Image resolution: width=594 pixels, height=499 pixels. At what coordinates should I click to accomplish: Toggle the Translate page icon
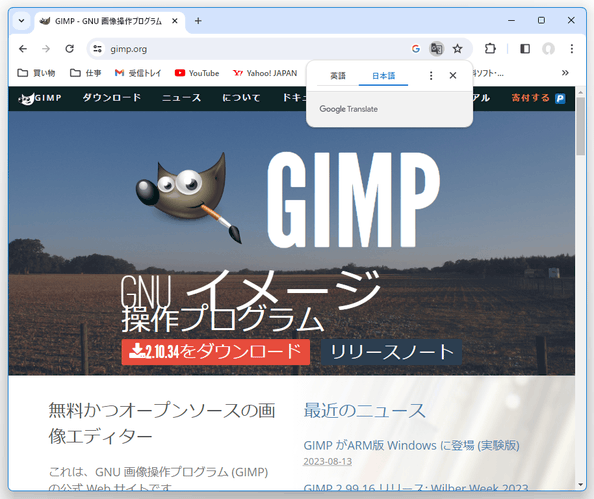436,49
